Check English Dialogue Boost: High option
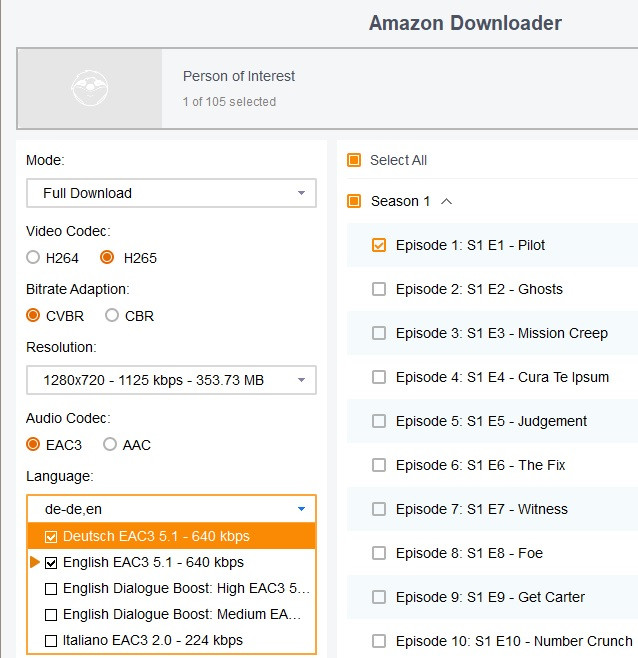The image size is (638, 658). click(x=52, y=588)
